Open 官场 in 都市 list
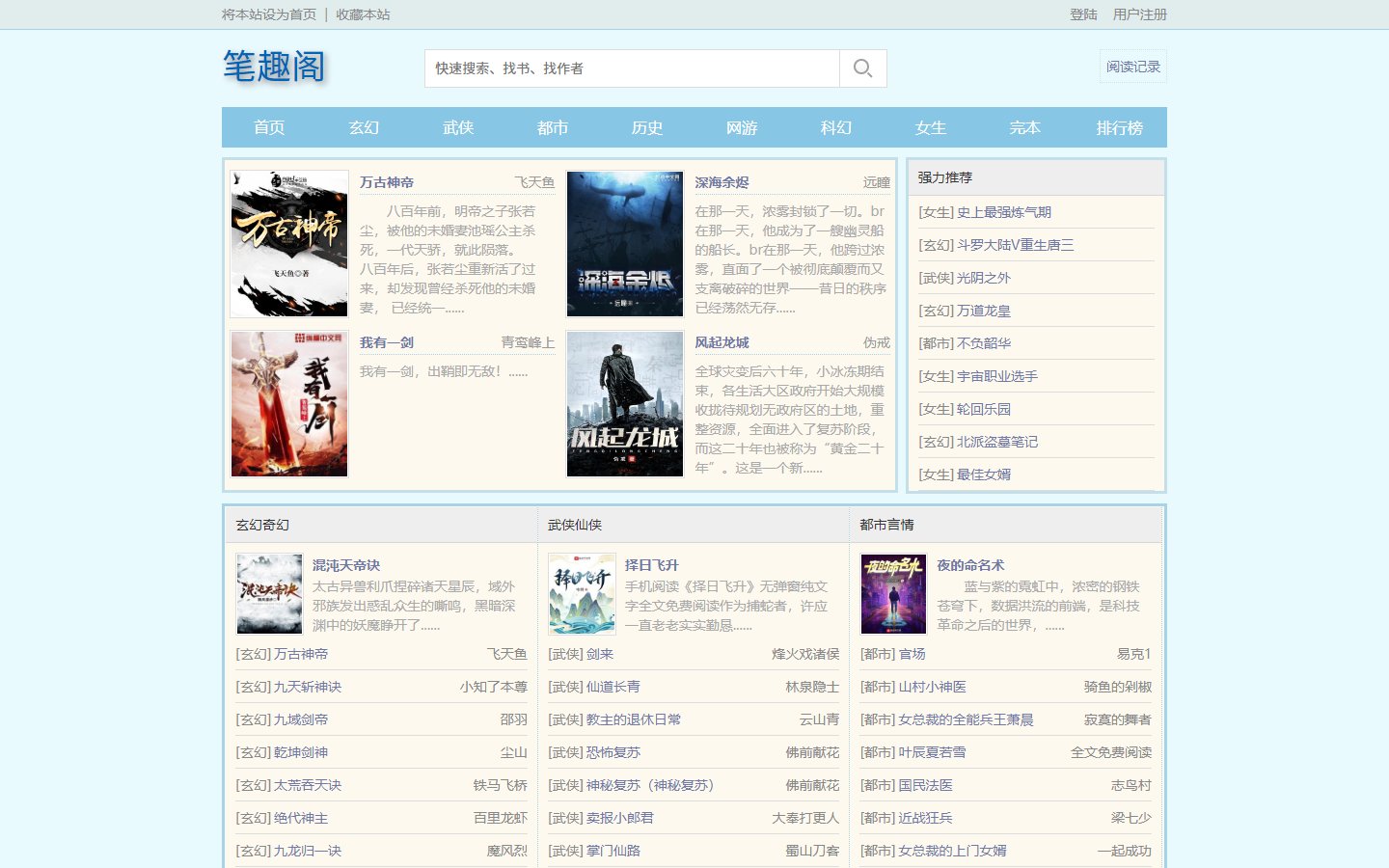This screenshot has height=868, width=1389. point(912,654)
